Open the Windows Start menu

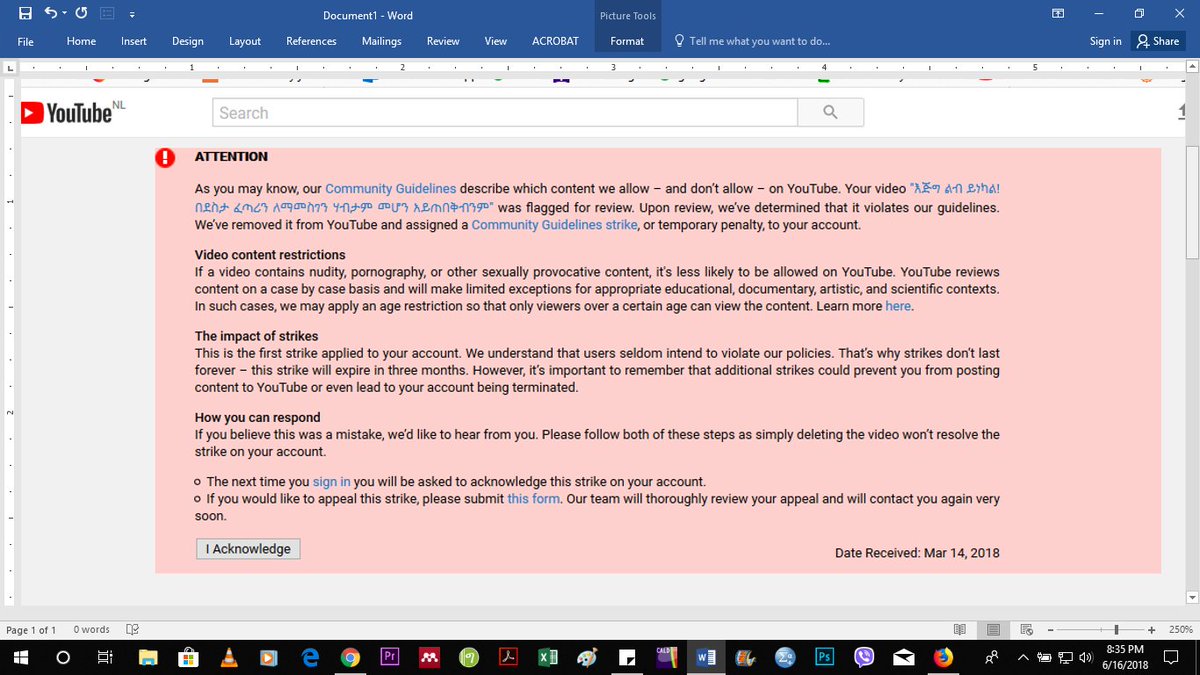22,658
